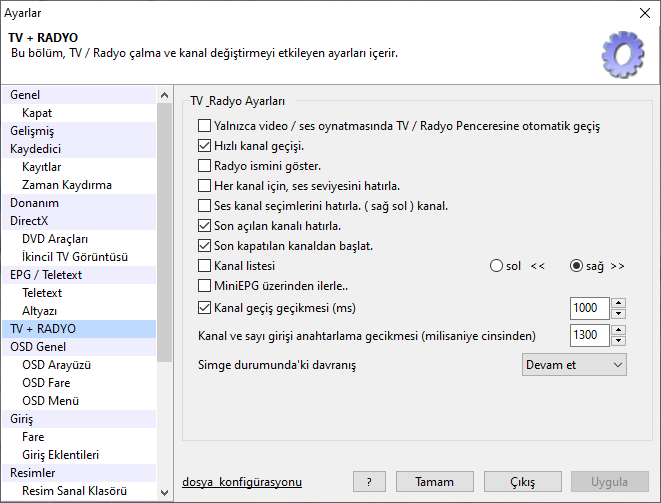Open the DVD Araçları settings page
Screen dimensions: 661x503
(x=55, y=238)
